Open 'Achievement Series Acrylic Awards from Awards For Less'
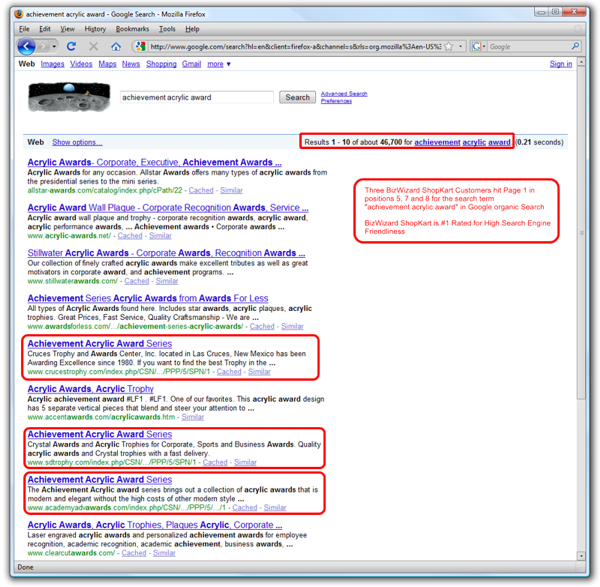The width and height of the screenshot is (600, 587). [x=148, y=298]
